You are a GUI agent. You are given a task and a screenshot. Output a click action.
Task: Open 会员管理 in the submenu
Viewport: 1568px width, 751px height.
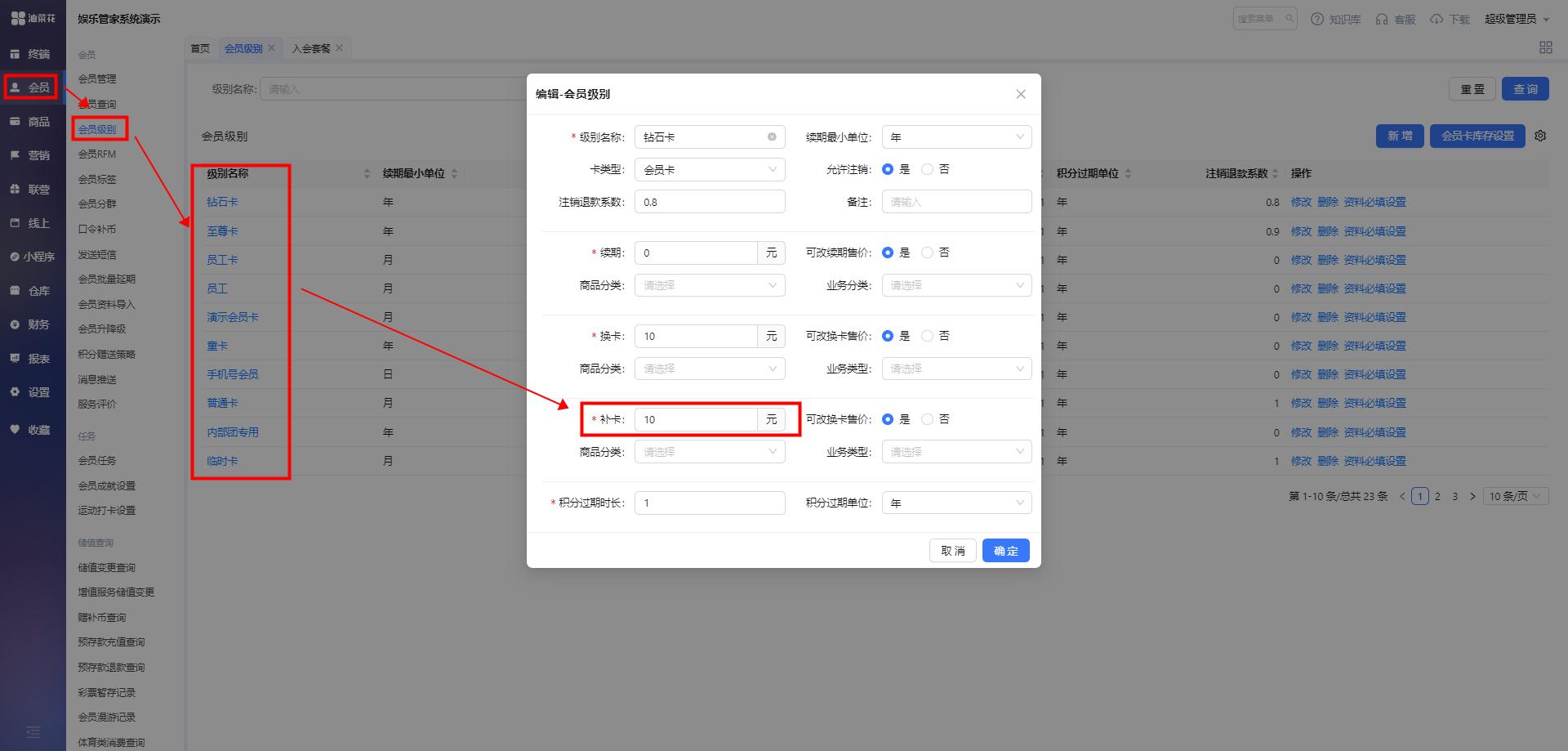coord(97,79)
